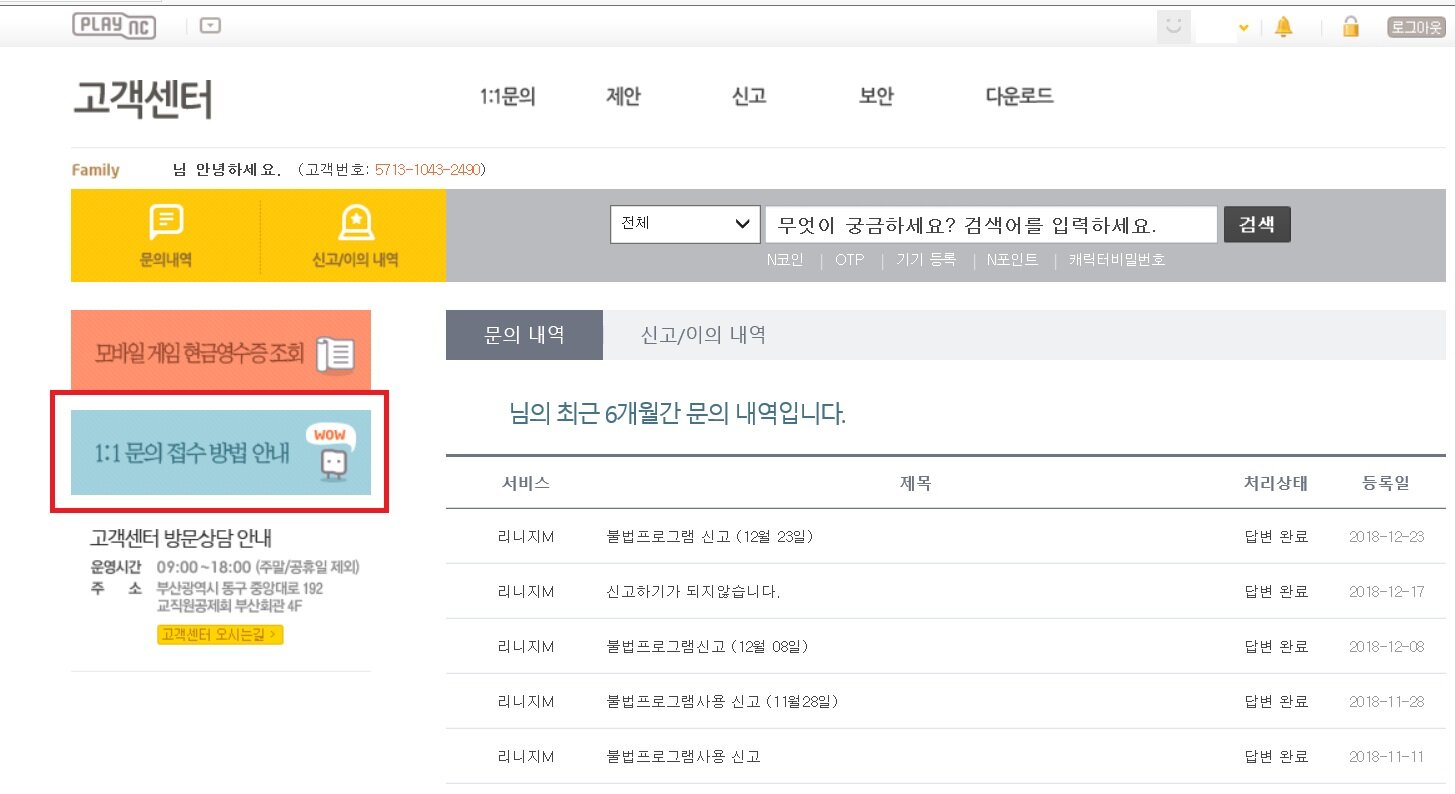Click customer number 5713-1043-2490
This screenshot has width=1455, height=794.
coord(427,170)
